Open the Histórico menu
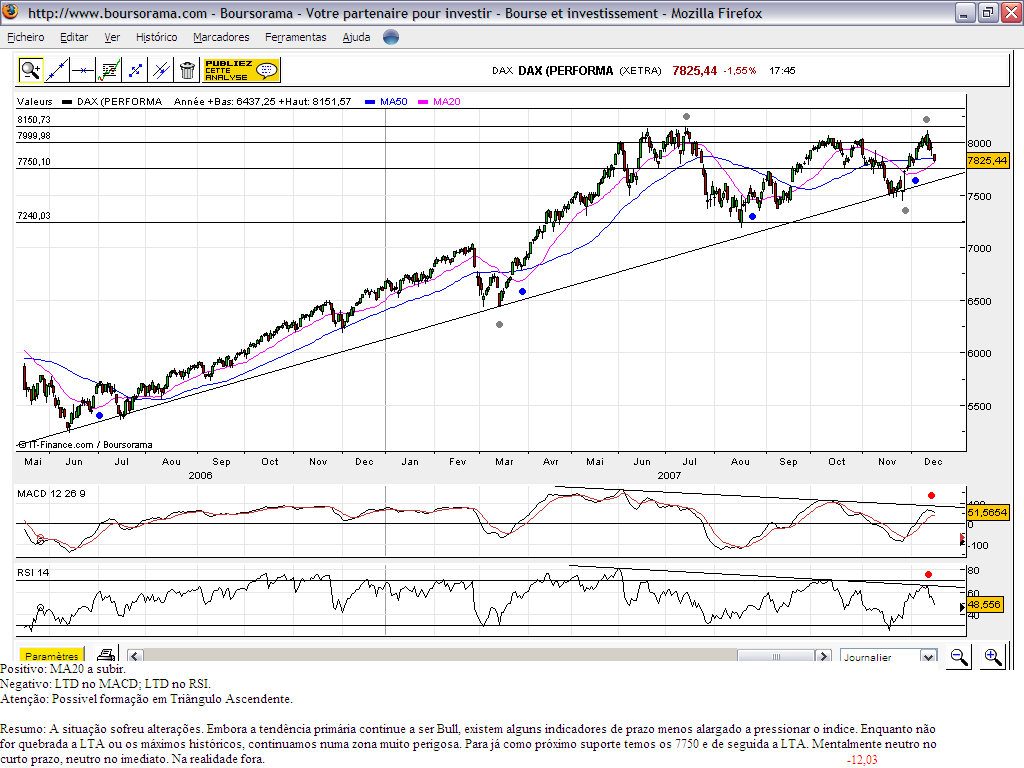Screen dimensions: 1024x768 click(157, 37)
